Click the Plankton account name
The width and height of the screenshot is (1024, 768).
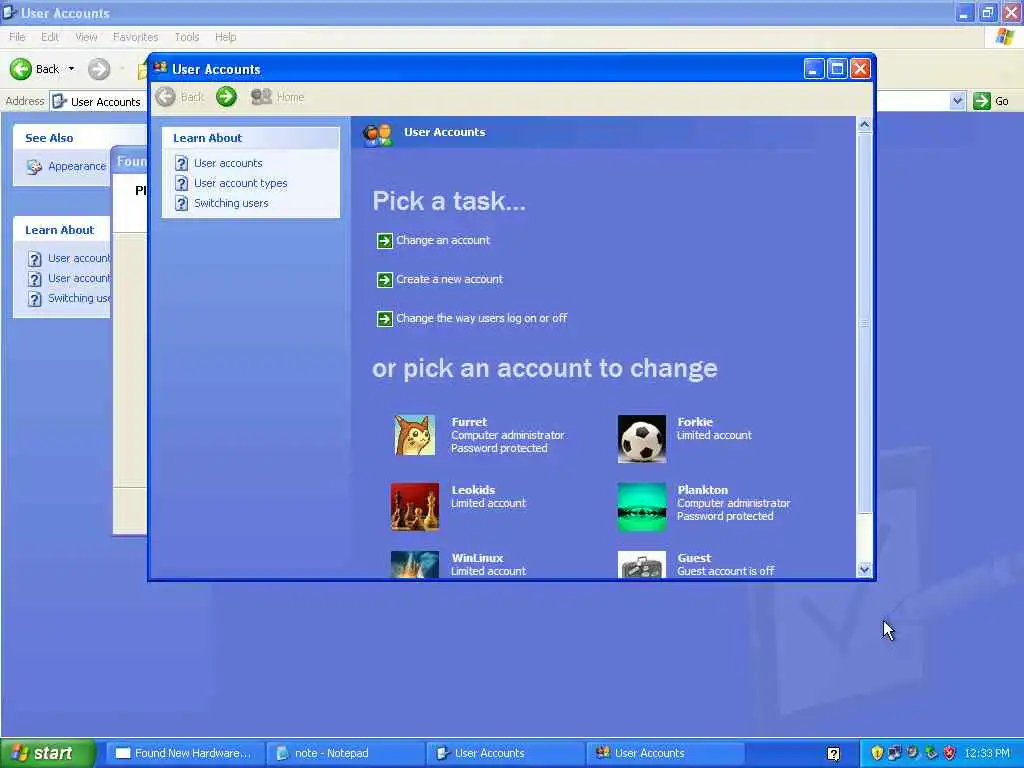[702, 490]
